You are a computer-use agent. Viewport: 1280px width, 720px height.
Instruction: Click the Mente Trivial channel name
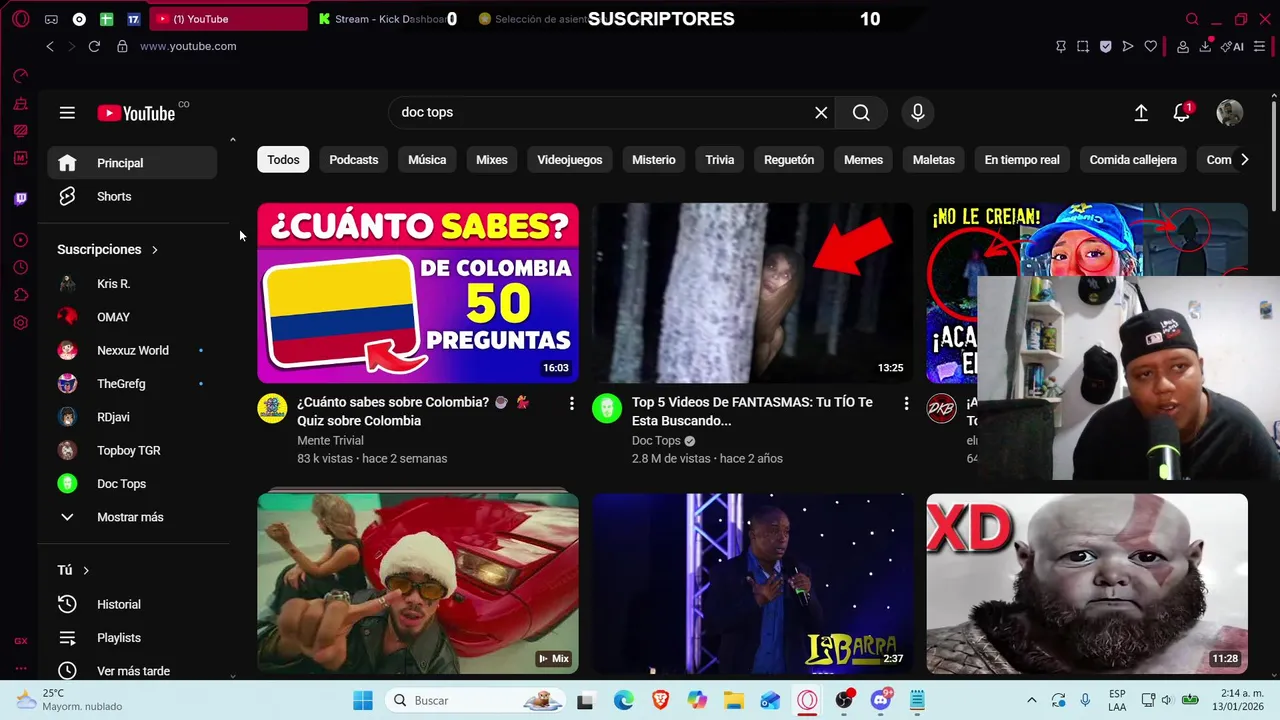coord(330,440)
